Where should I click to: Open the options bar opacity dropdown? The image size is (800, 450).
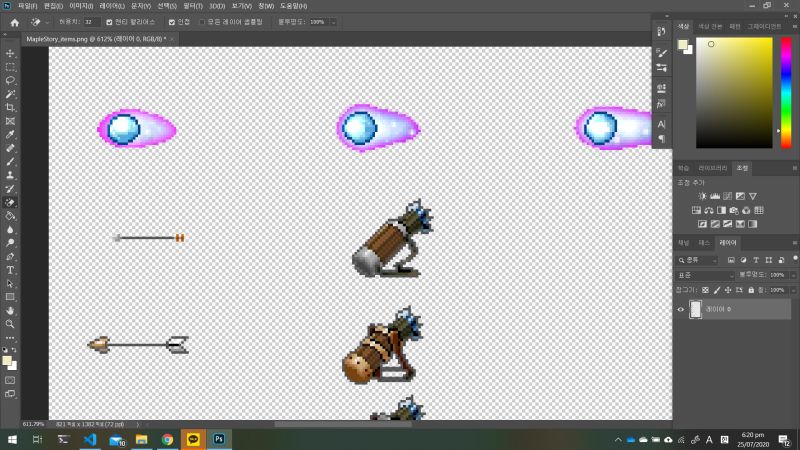click(333, 22)
